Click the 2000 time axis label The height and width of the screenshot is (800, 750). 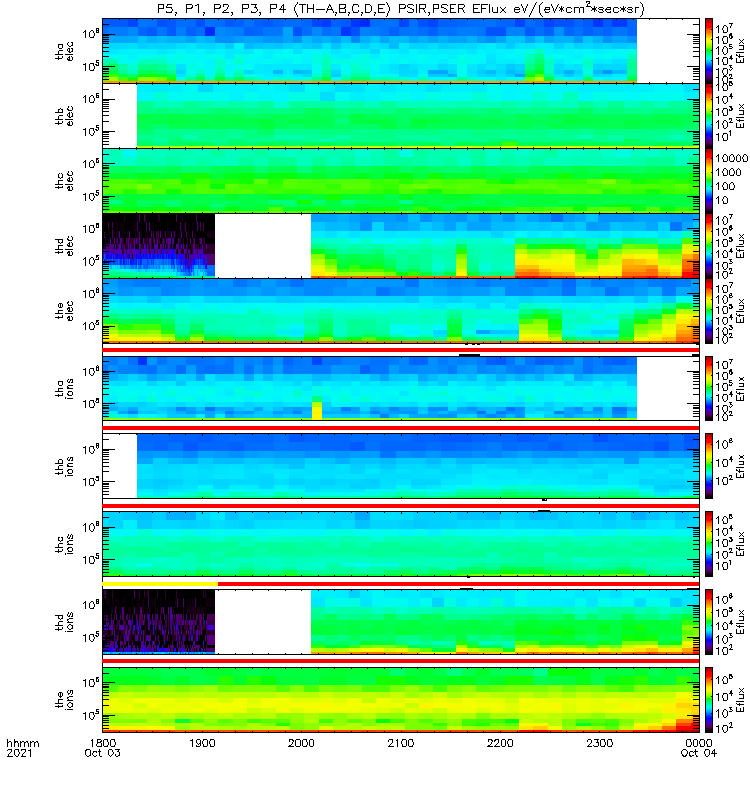click(301, 743)
